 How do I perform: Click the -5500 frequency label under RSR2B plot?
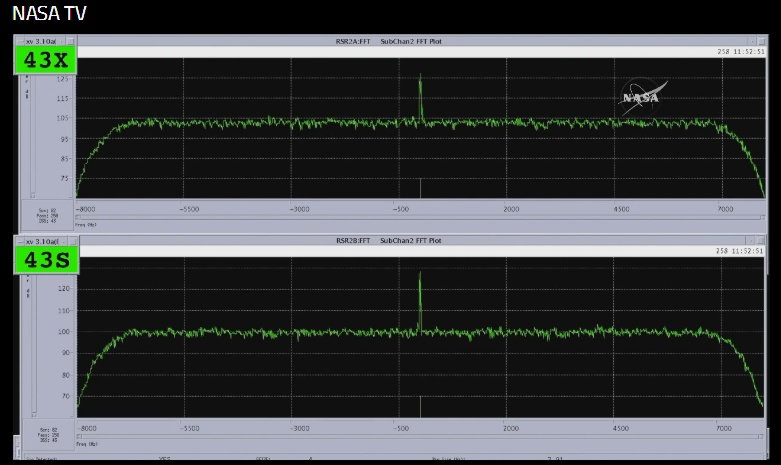click(190, 428)
